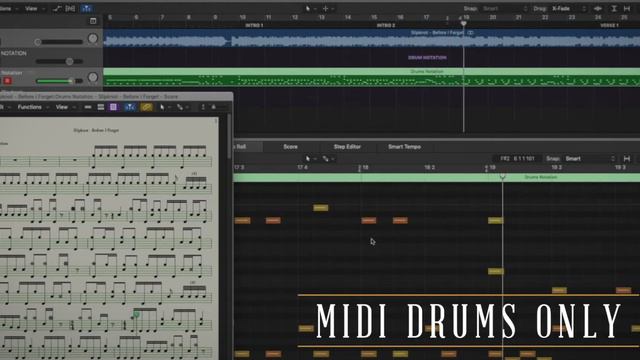640x360 pixels.
Task: Click the VERSE 1 marker in the ruler
Action: coord(609,25)
